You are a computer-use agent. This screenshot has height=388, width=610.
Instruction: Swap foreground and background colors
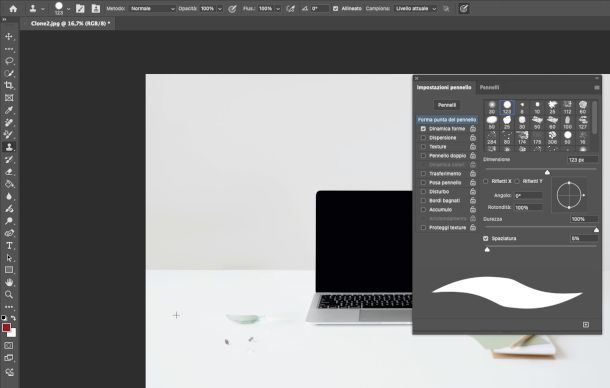click(x=14, y=318)
